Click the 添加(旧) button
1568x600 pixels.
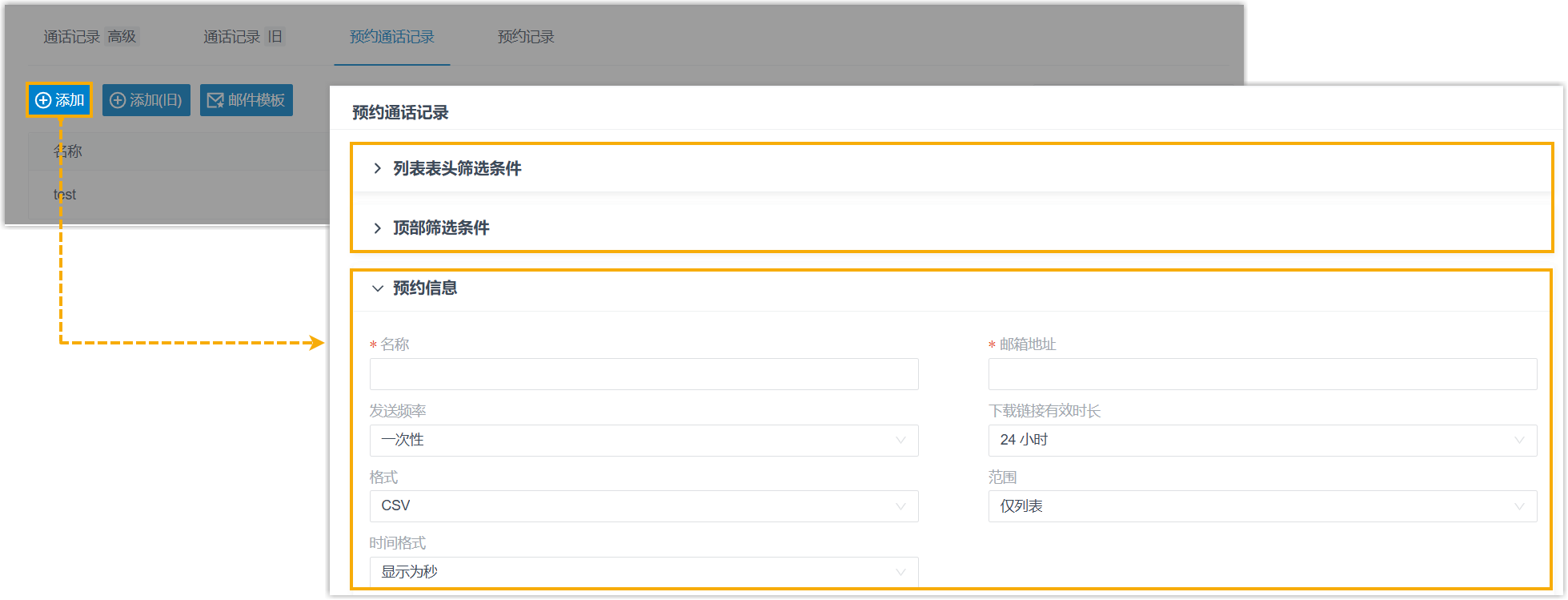pos(146,100)
